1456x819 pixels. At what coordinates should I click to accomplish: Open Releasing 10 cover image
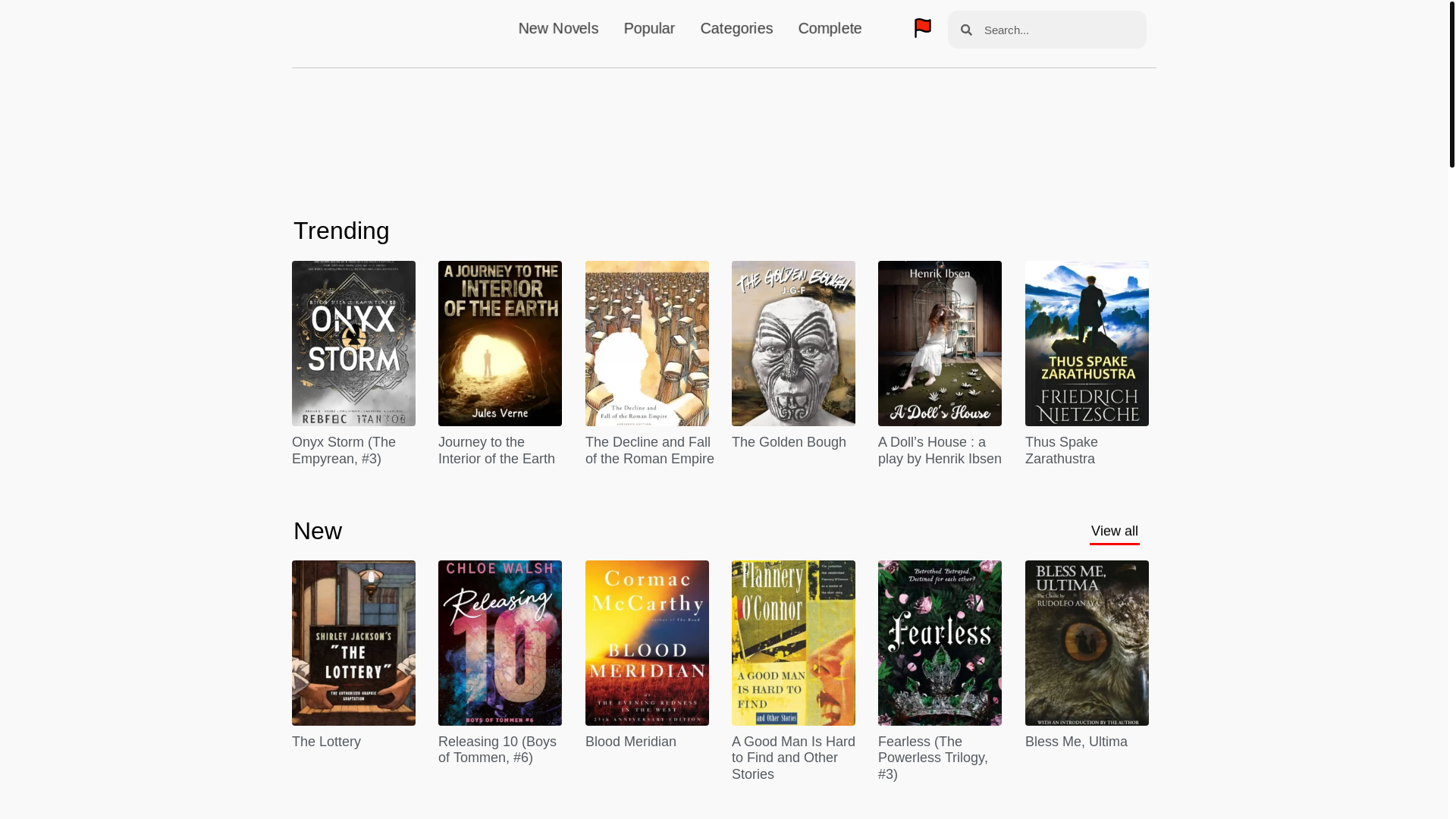tap(500, 643)
